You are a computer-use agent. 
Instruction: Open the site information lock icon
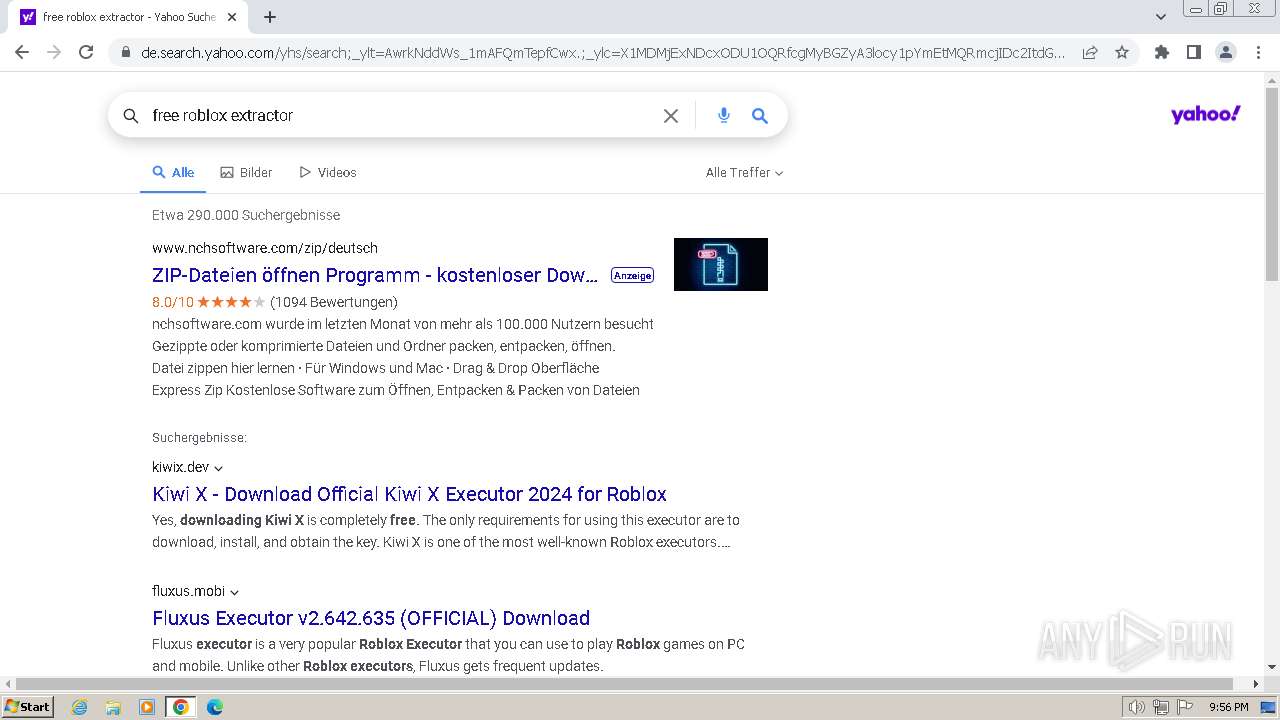[x=125, y=53]
